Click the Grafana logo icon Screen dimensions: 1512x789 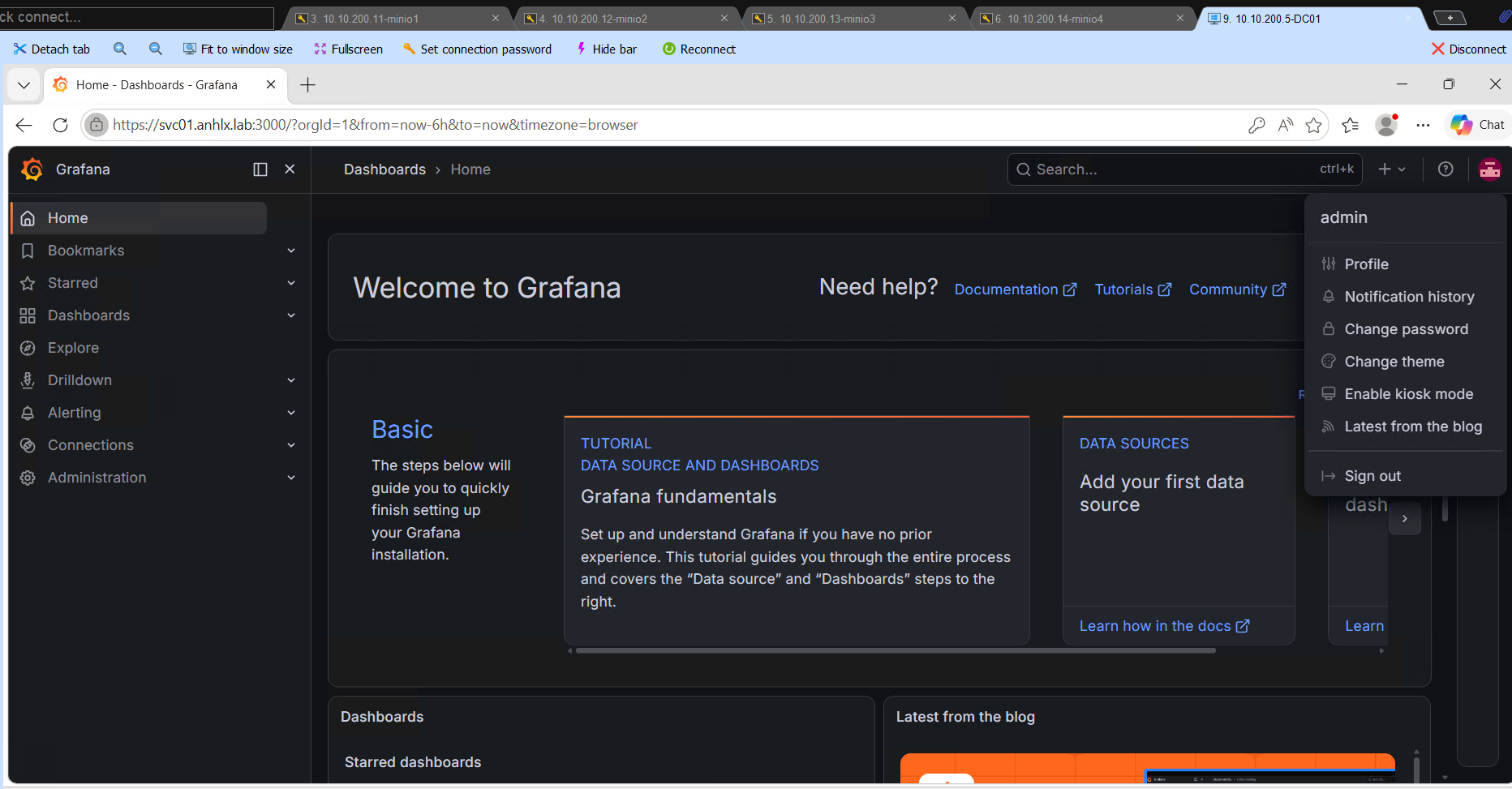tap(32, 169)
